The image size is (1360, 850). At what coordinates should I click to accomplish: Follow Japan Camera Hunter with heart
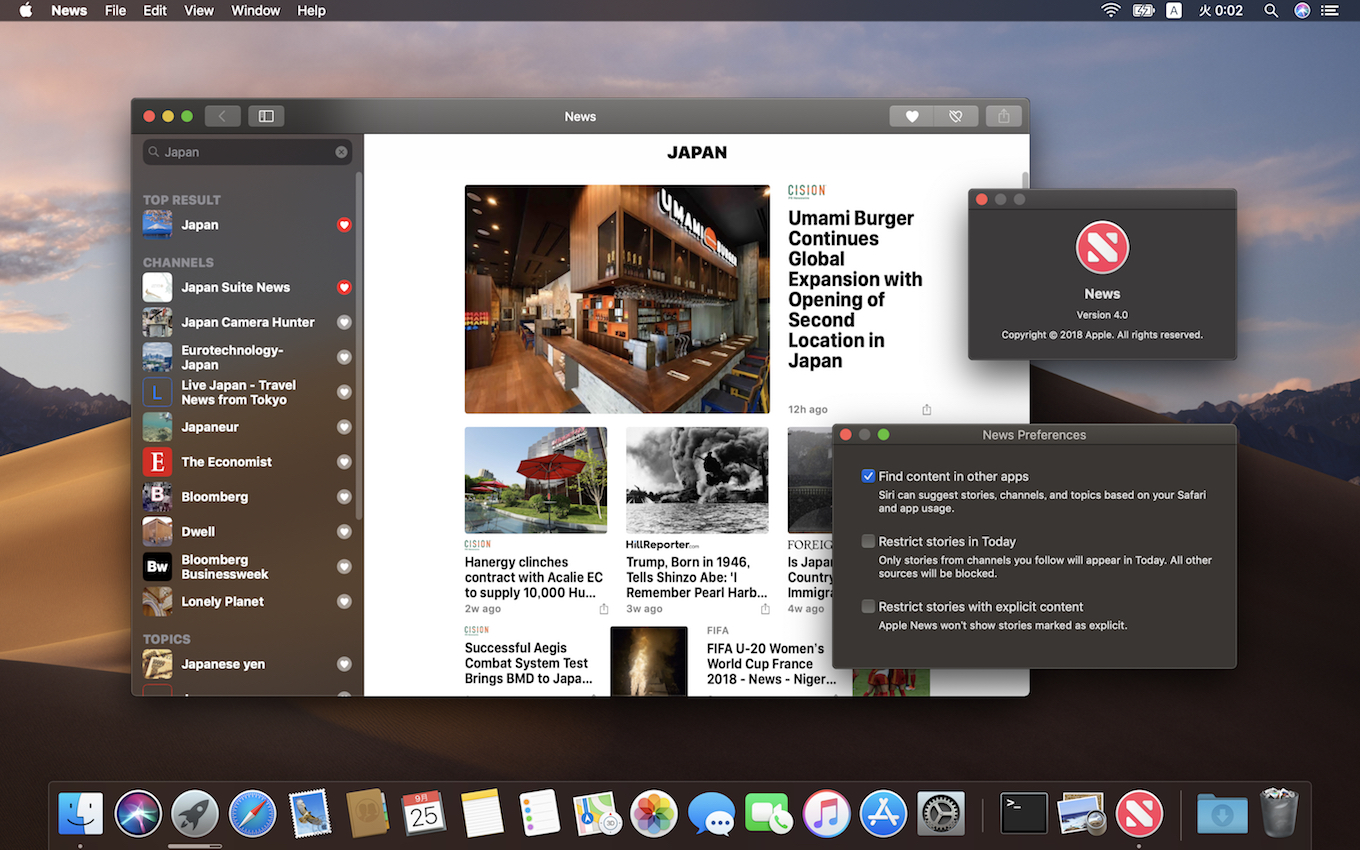click(x=344, y=322)
